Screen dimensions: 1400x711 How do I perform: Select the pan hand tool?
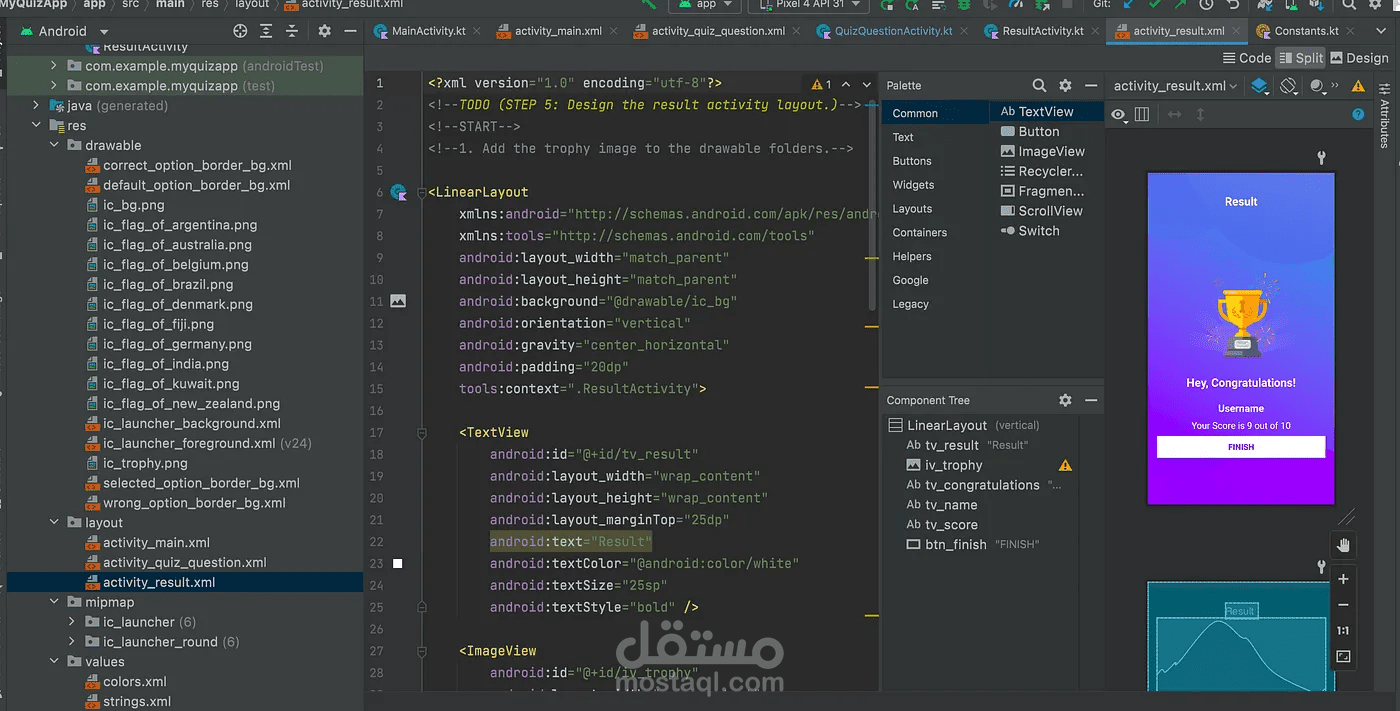(x=1343, y=545)
